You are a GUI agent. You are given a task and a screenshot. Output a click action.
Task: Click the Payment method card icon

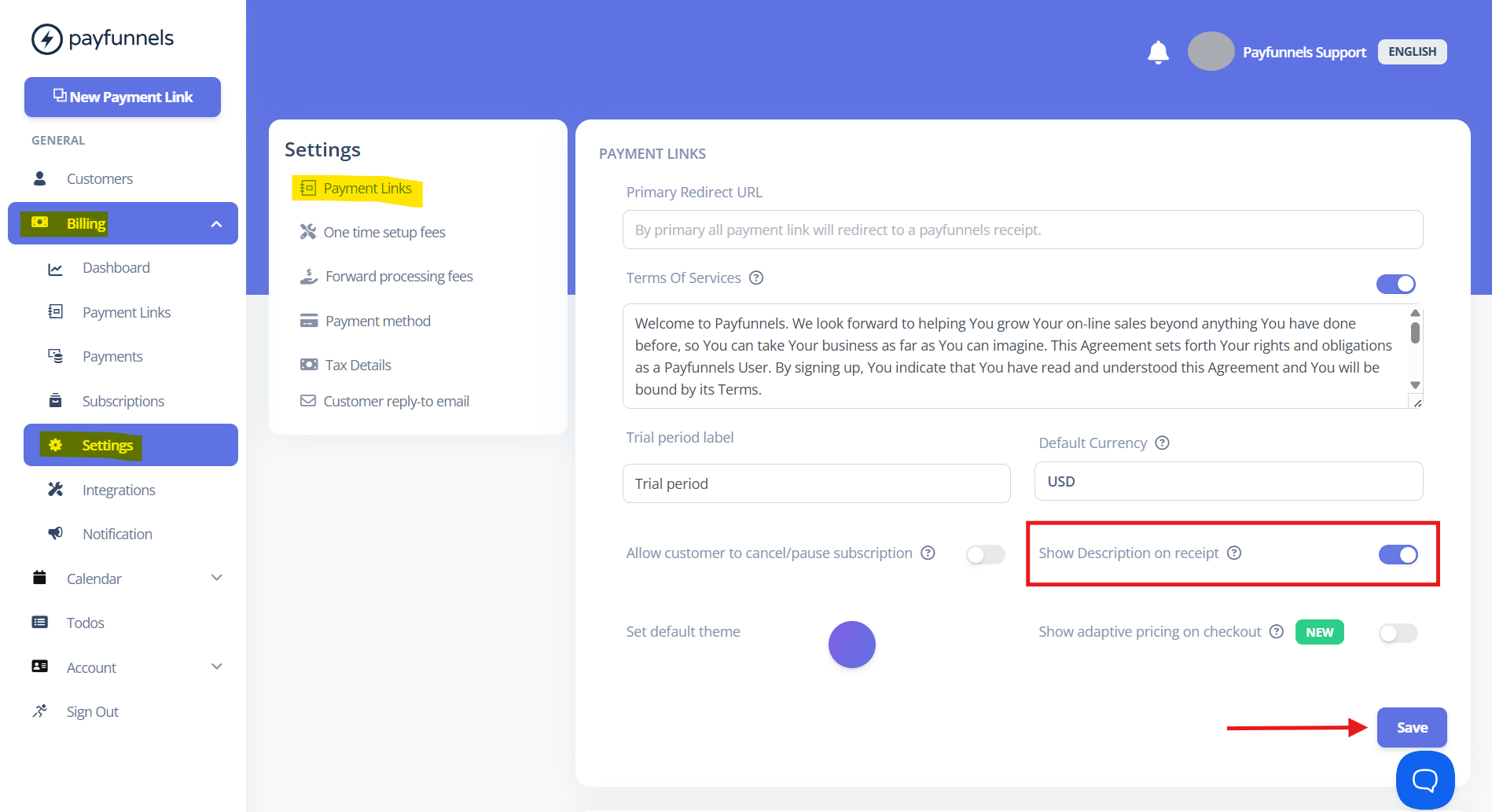click(x=309, y=321)
